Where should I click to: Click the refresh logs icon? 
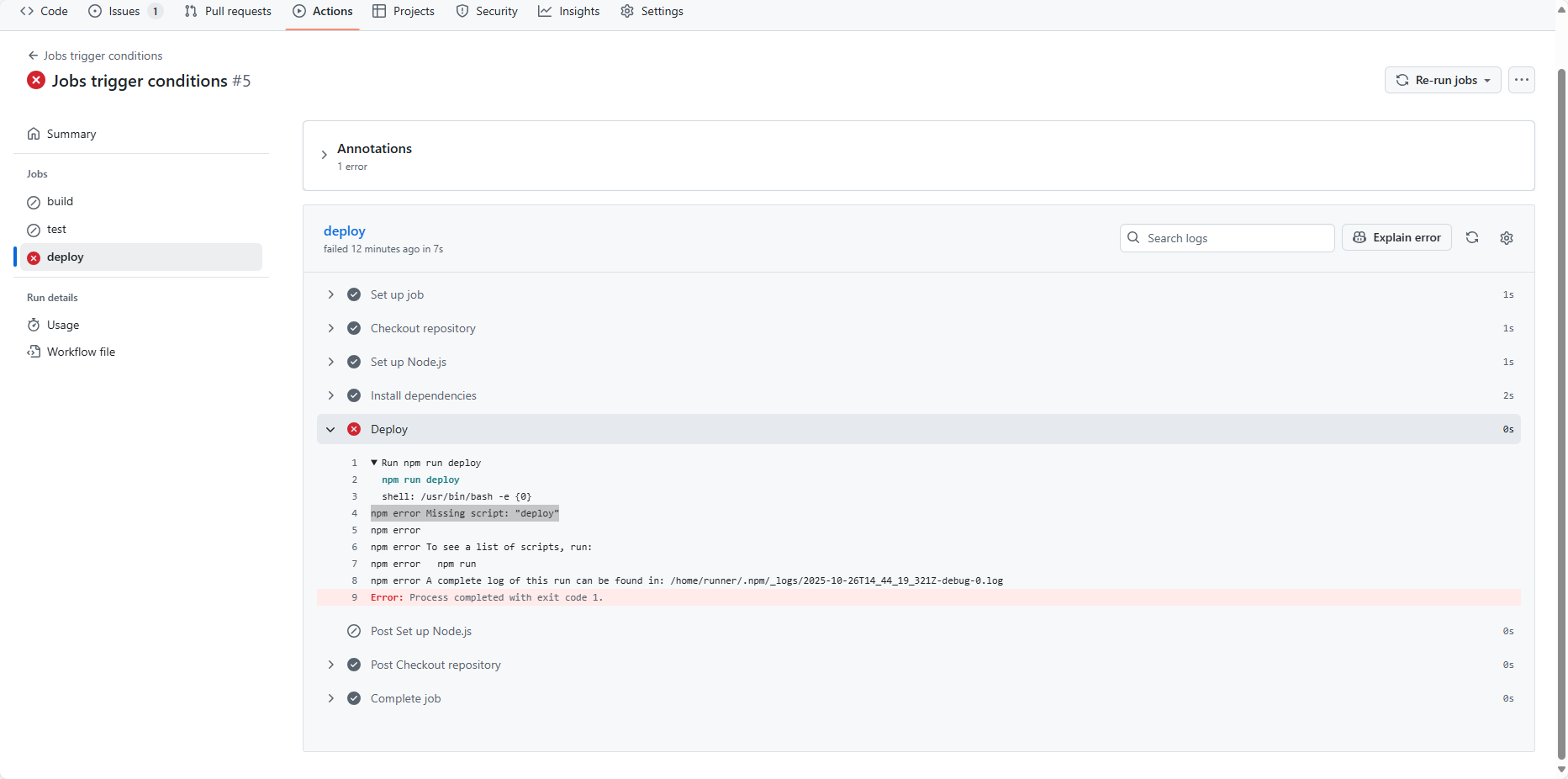[1471, 238]
